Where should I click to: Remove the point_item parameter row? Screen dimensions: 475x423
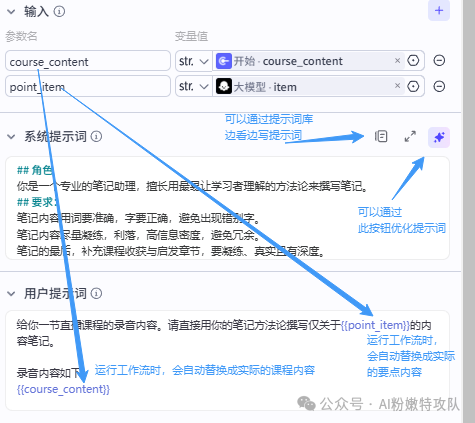coord(439,86)
